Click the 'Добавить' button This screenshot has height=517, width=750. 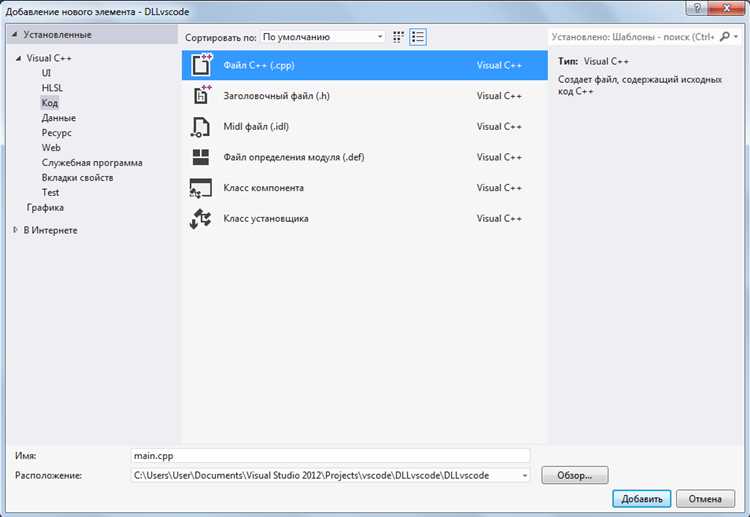(641, 499)
